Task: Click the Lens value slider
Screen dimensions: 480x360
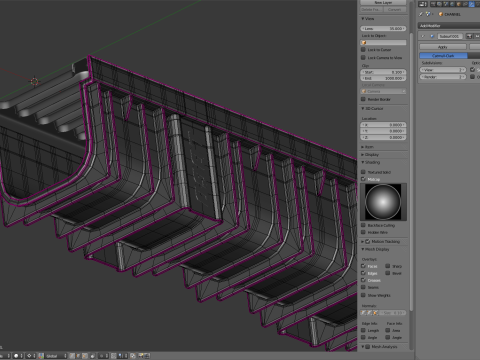Action: [x=383, y=29]
